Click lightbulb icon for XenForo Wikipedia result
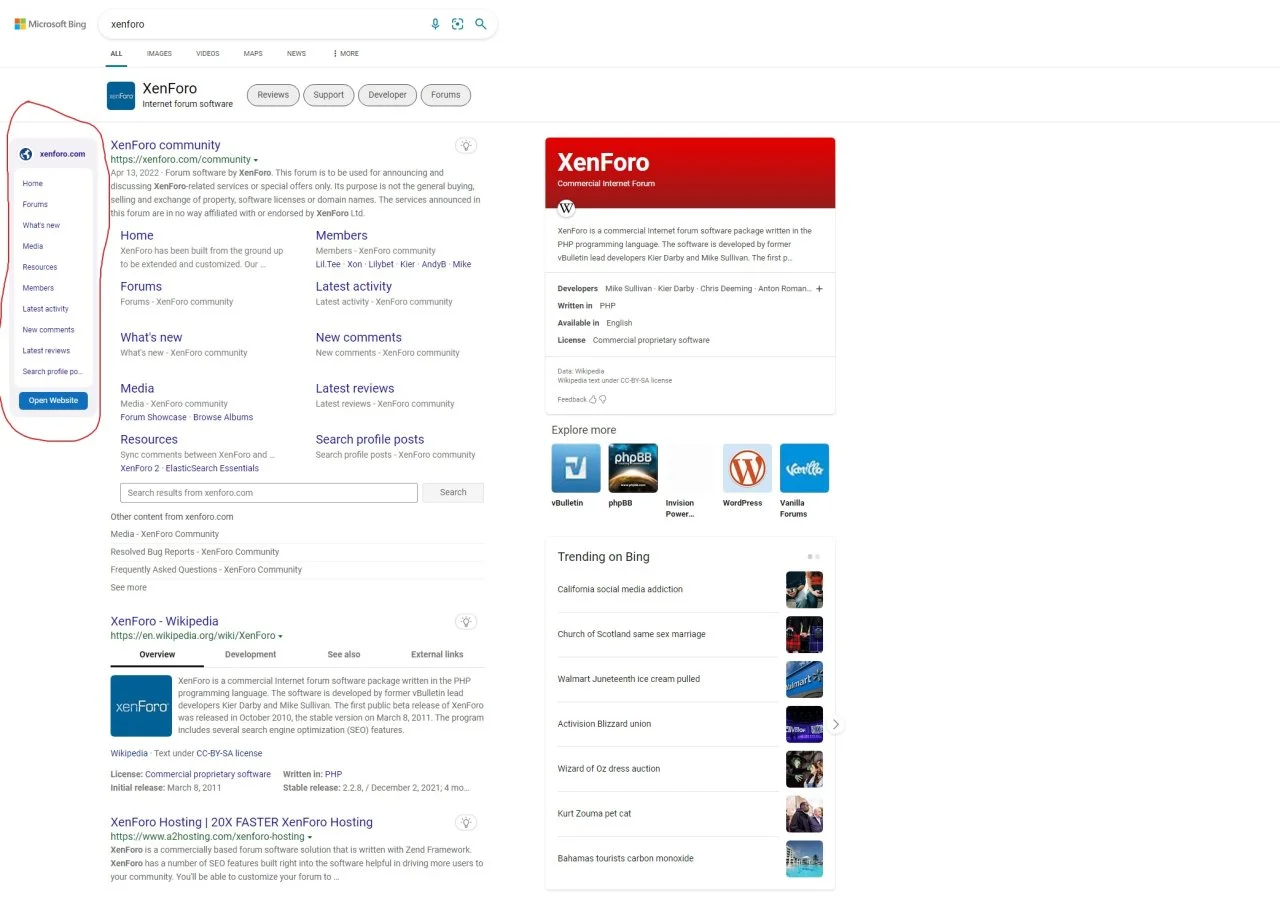The height and width of the screenshot is (897, 1280). click(466, 621)
